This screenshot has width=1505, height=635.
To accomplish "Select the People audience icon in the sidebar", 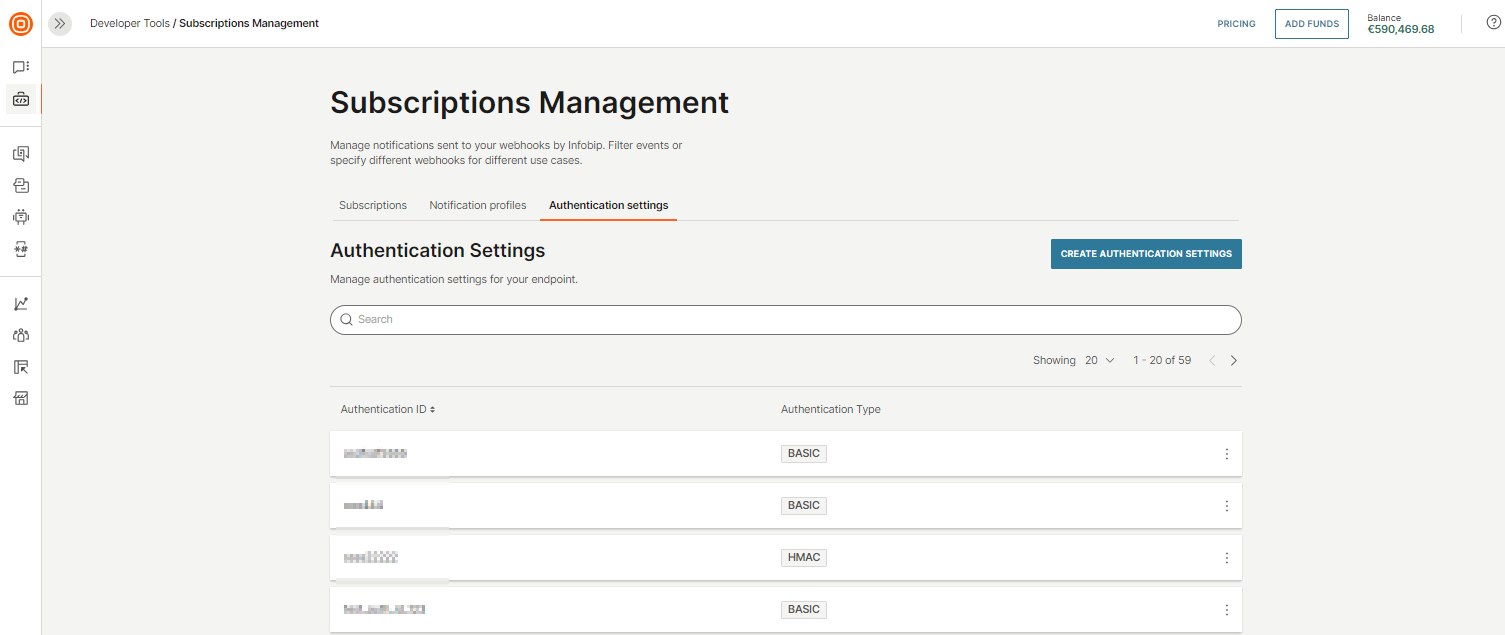I will (20, 334).
